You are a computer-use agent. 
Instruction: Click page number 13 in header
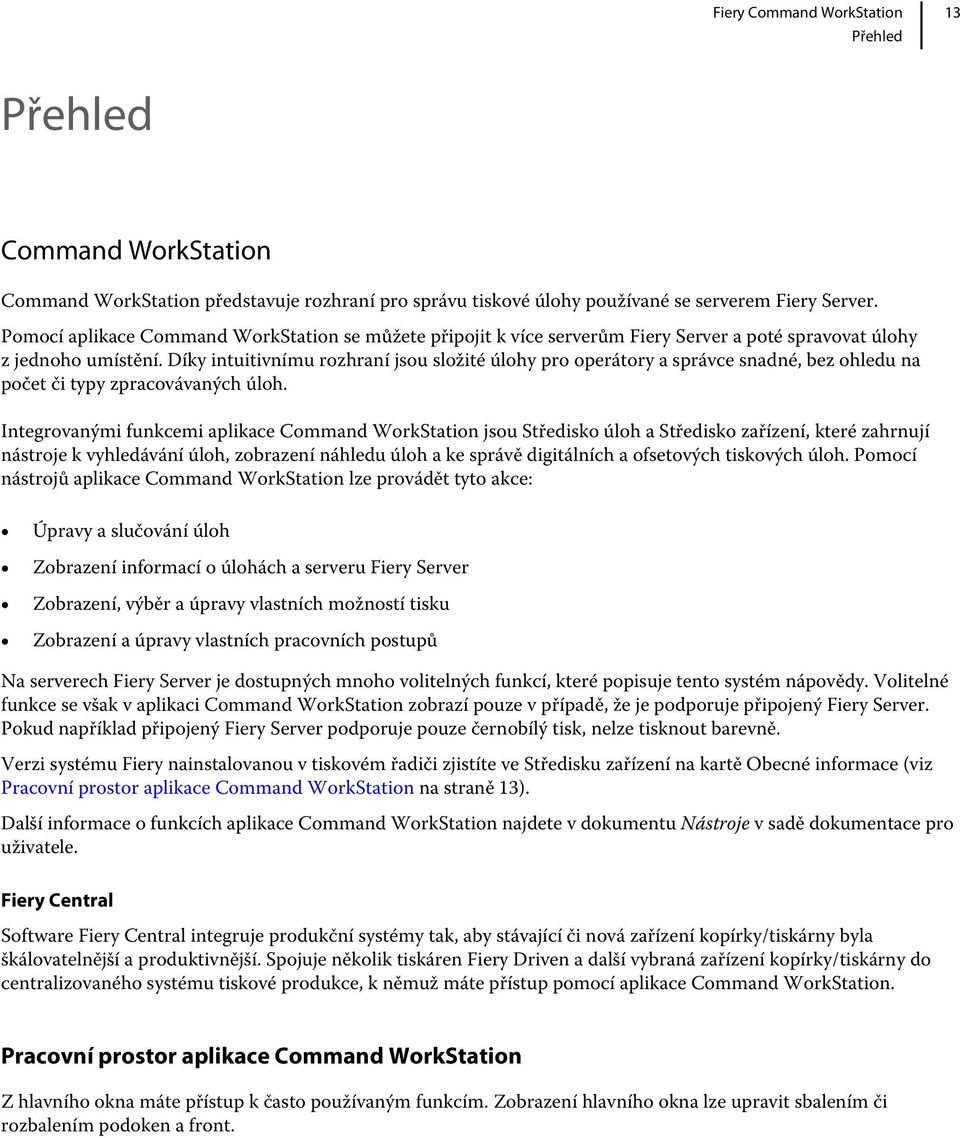(951, 13)
